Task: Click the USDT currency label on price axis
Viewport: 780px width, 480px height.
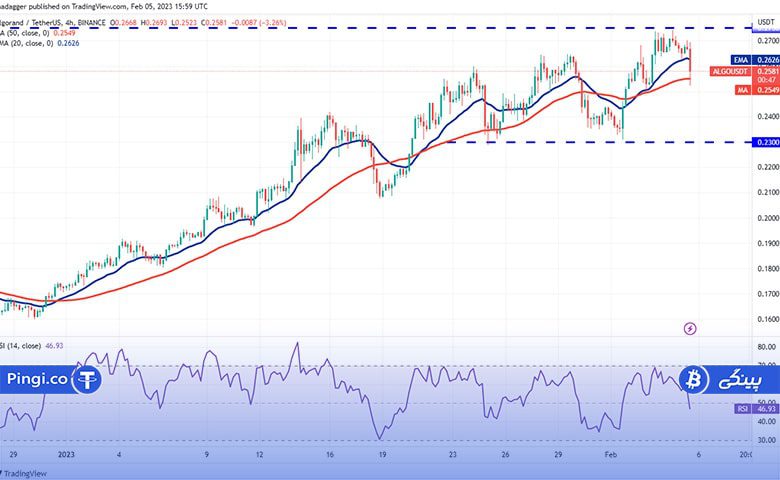Action: [x=766, y=22]
